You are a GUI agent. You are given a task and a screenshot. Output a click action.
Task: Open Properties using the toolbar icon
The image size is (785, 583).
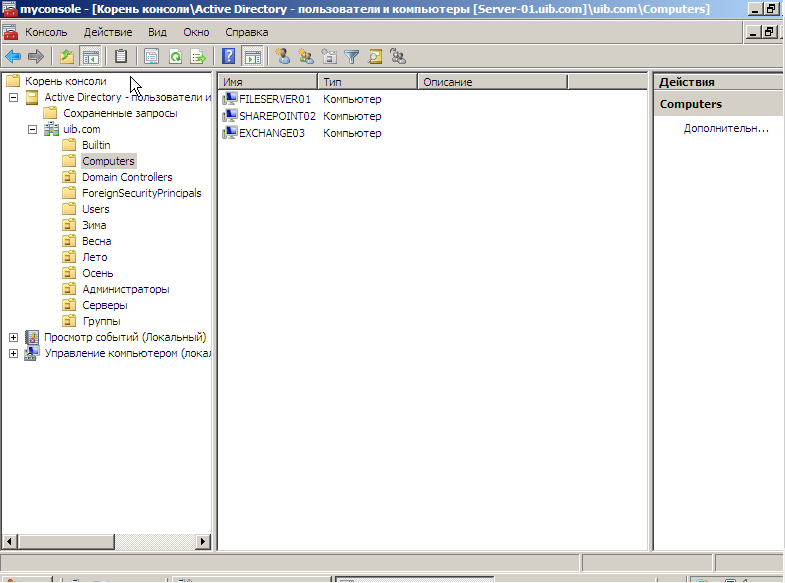point(151,57)
